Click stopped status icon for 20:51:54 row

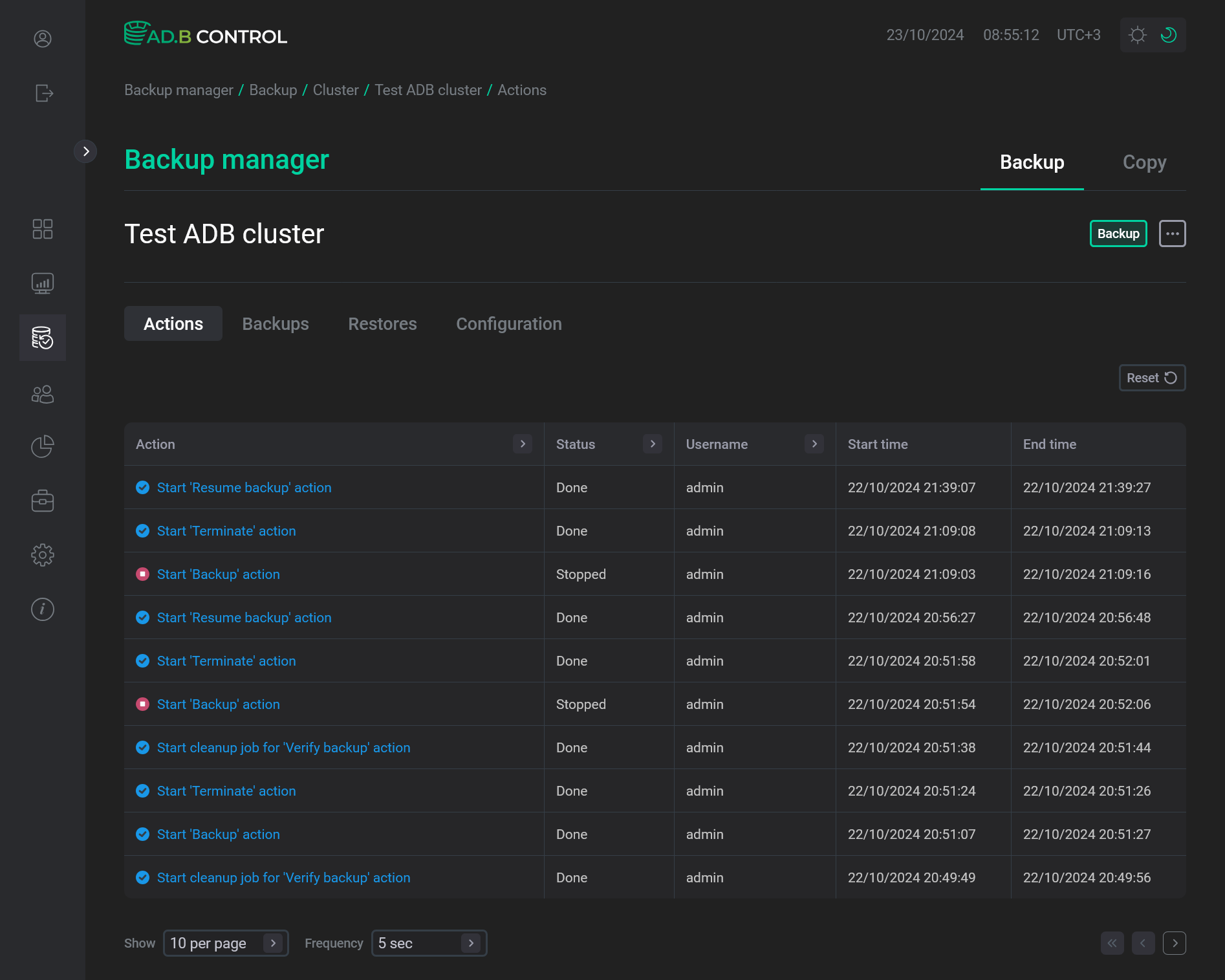(x=143, y=704)
